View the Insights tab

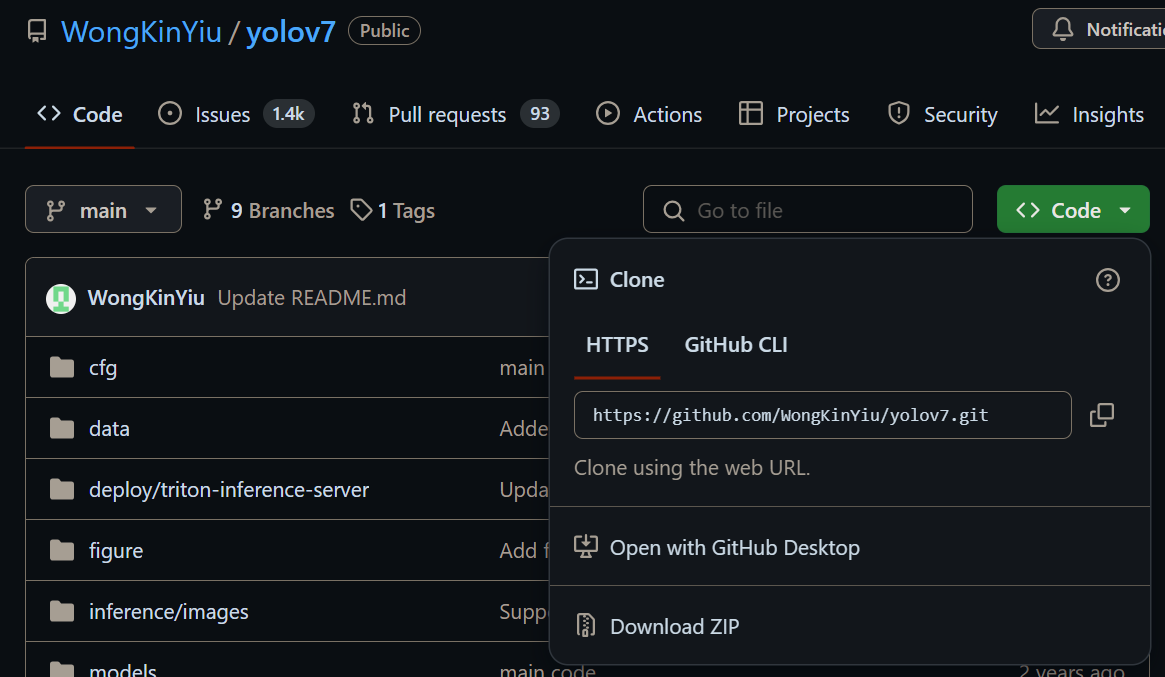click(1089, 114)
